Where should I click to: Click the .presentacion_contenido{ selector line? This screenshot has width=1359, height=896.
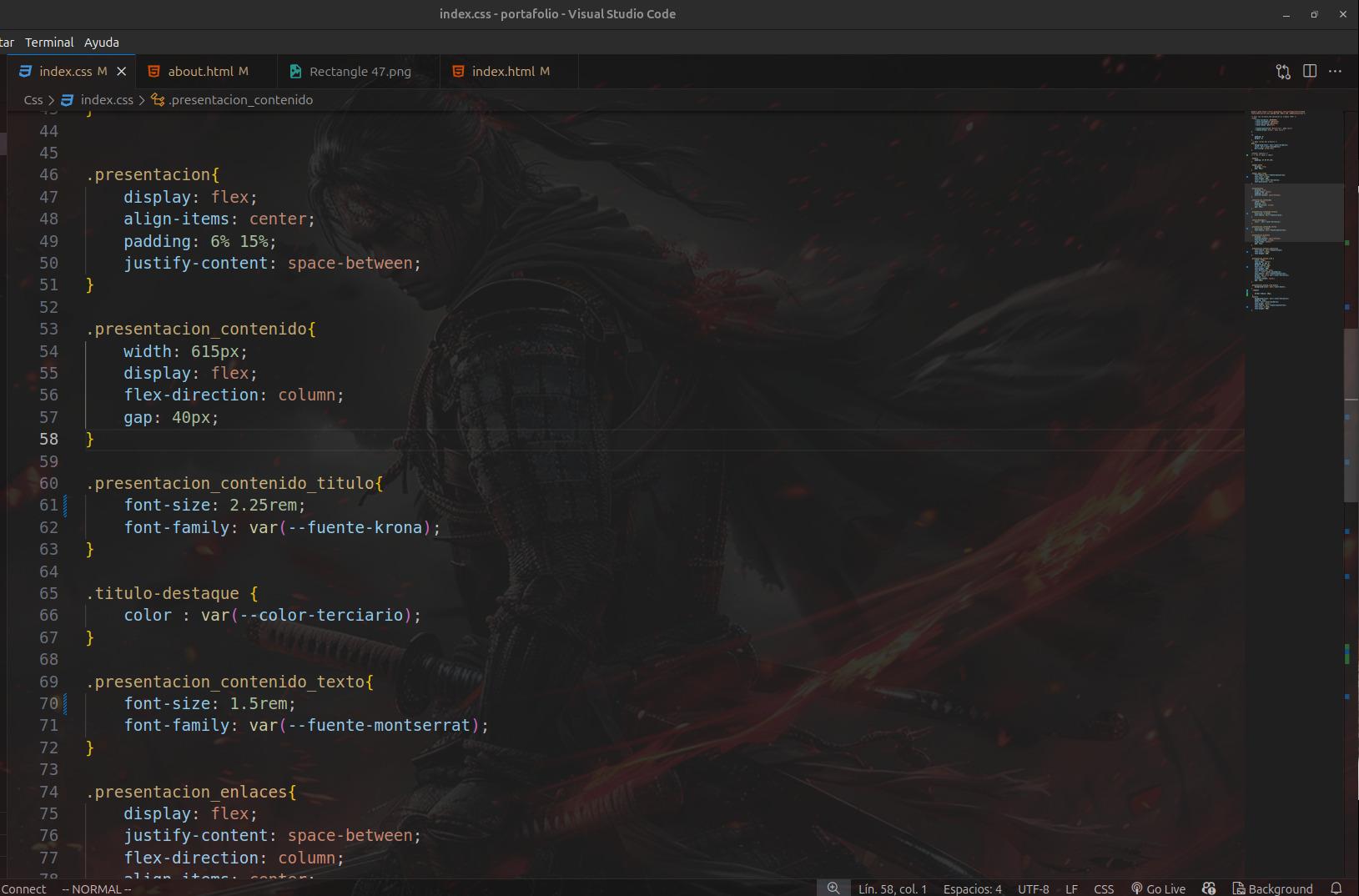pos(201,330)
